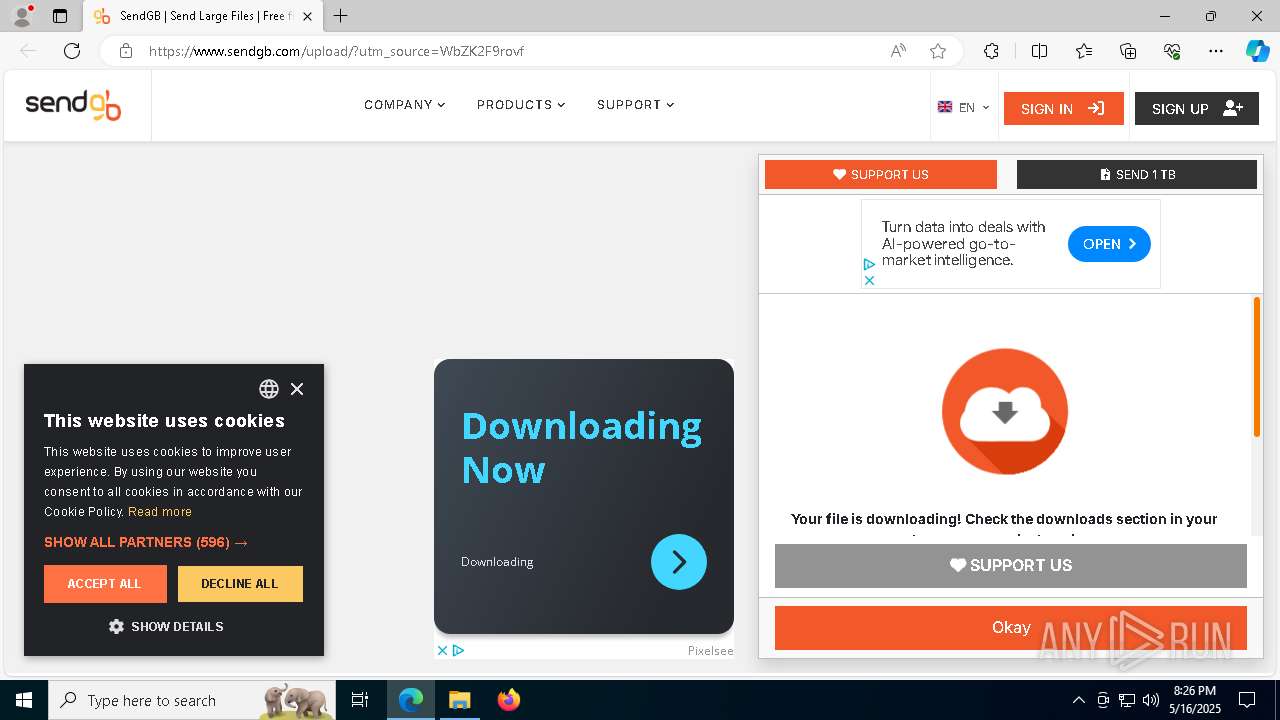Toggle split screen view
The height and width of the screenshot is (720, 1280).
pos(1039,51)
